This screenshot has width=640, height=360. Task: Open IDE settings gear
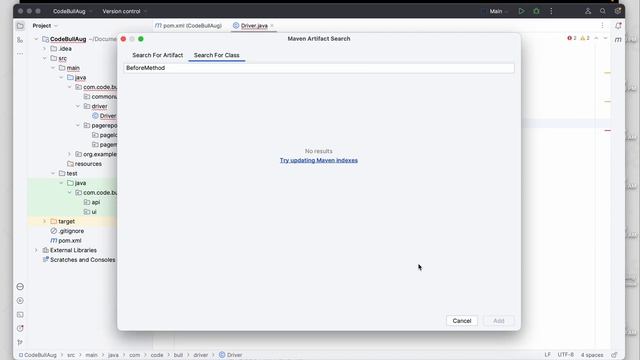coord(618,11)
